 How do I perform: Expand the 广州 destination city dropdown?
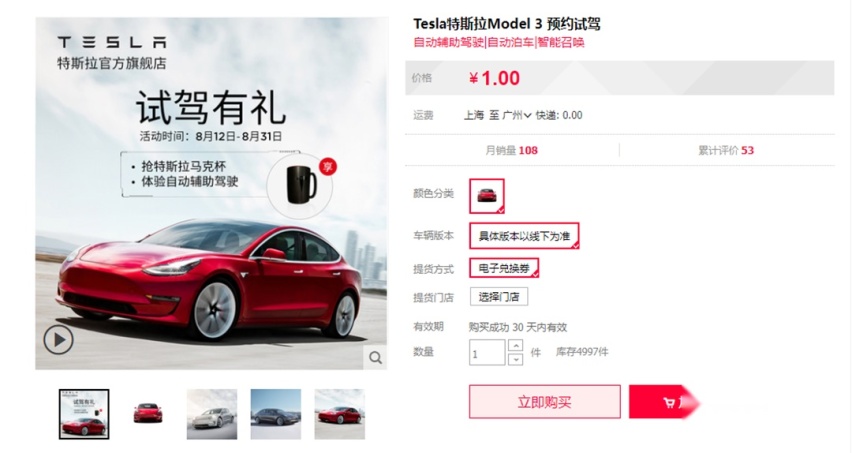click(516, 115)
